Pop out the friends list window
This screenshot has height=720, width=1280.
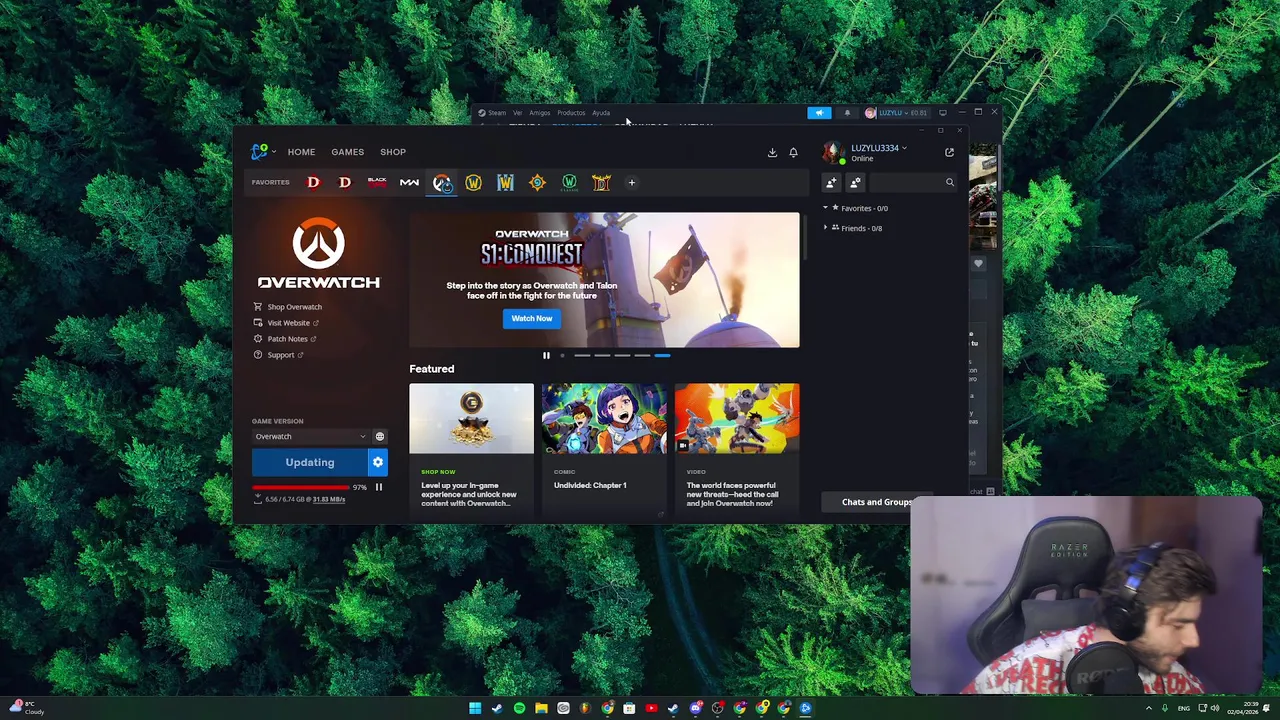click(x=949, y=153)
